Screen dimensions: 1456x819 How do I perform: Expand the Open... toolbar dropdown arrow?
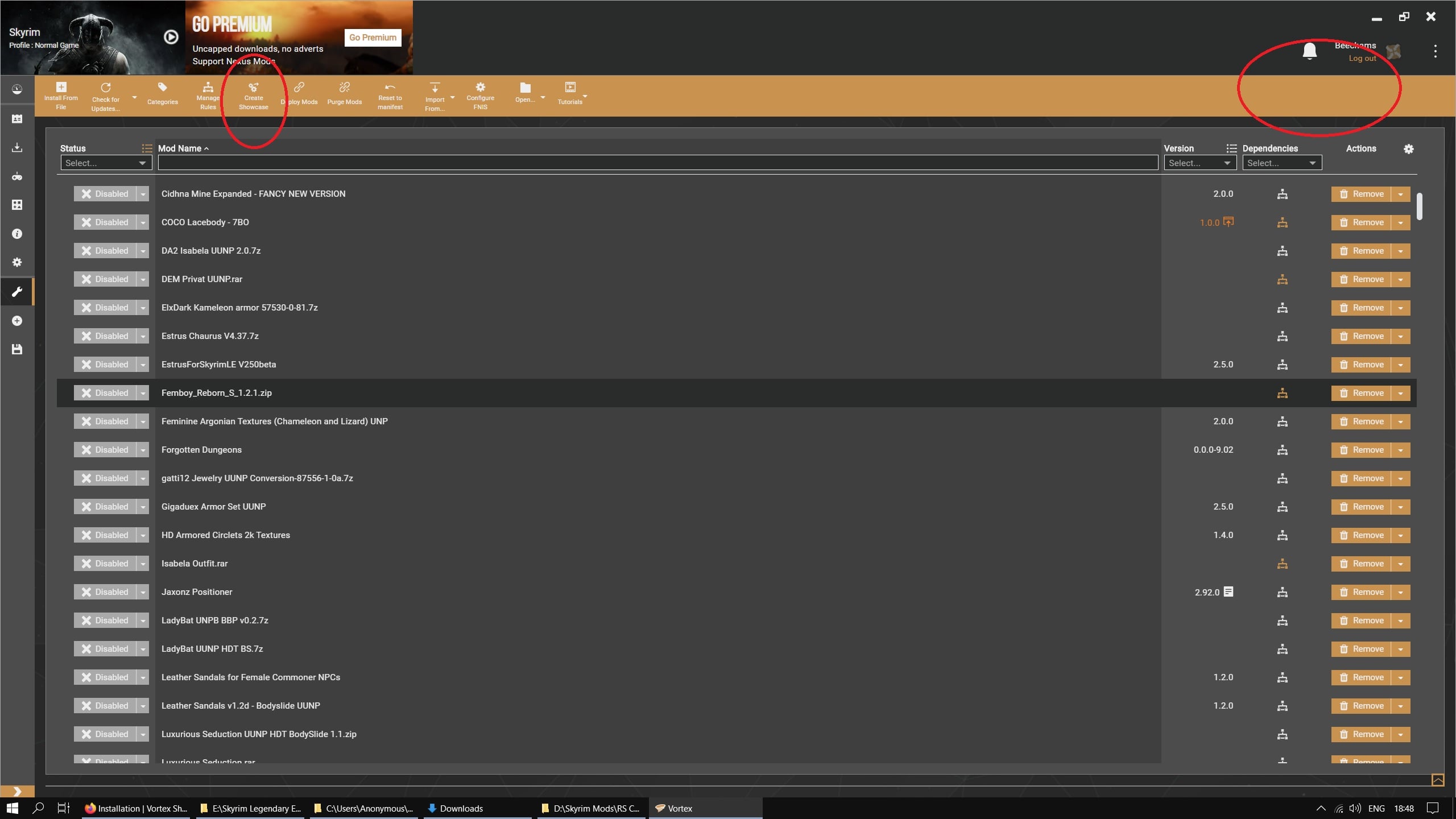point(543,98)
